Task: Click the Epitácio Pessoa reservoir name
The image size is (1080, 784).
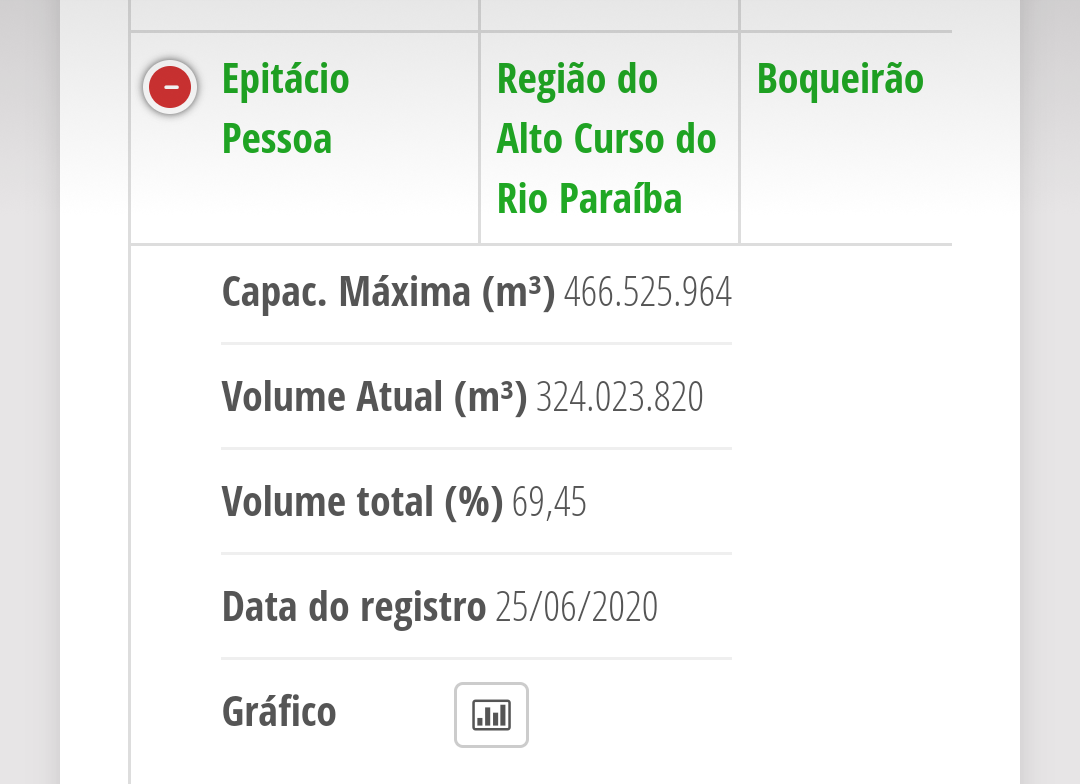Action: (x=285, y=108)
